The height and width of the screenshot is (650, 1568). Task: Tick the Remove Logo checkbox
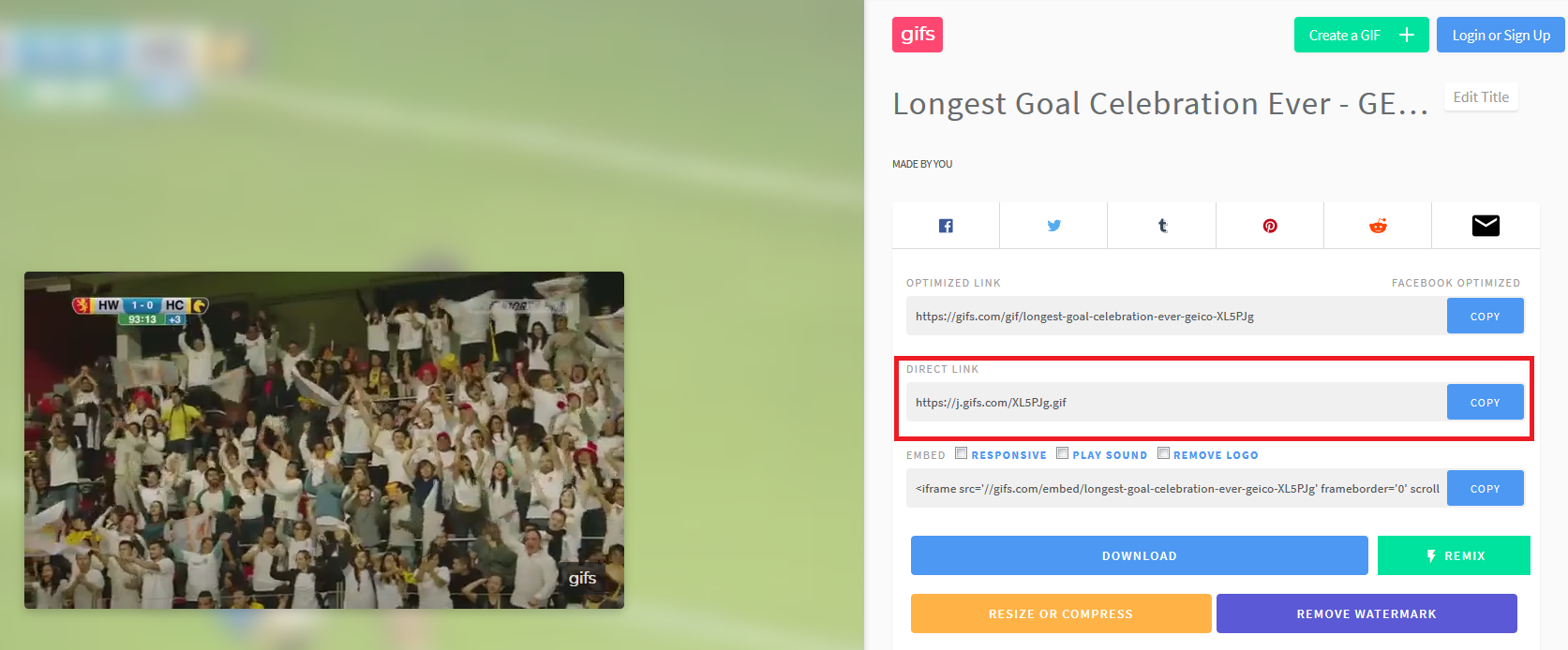1163,453
